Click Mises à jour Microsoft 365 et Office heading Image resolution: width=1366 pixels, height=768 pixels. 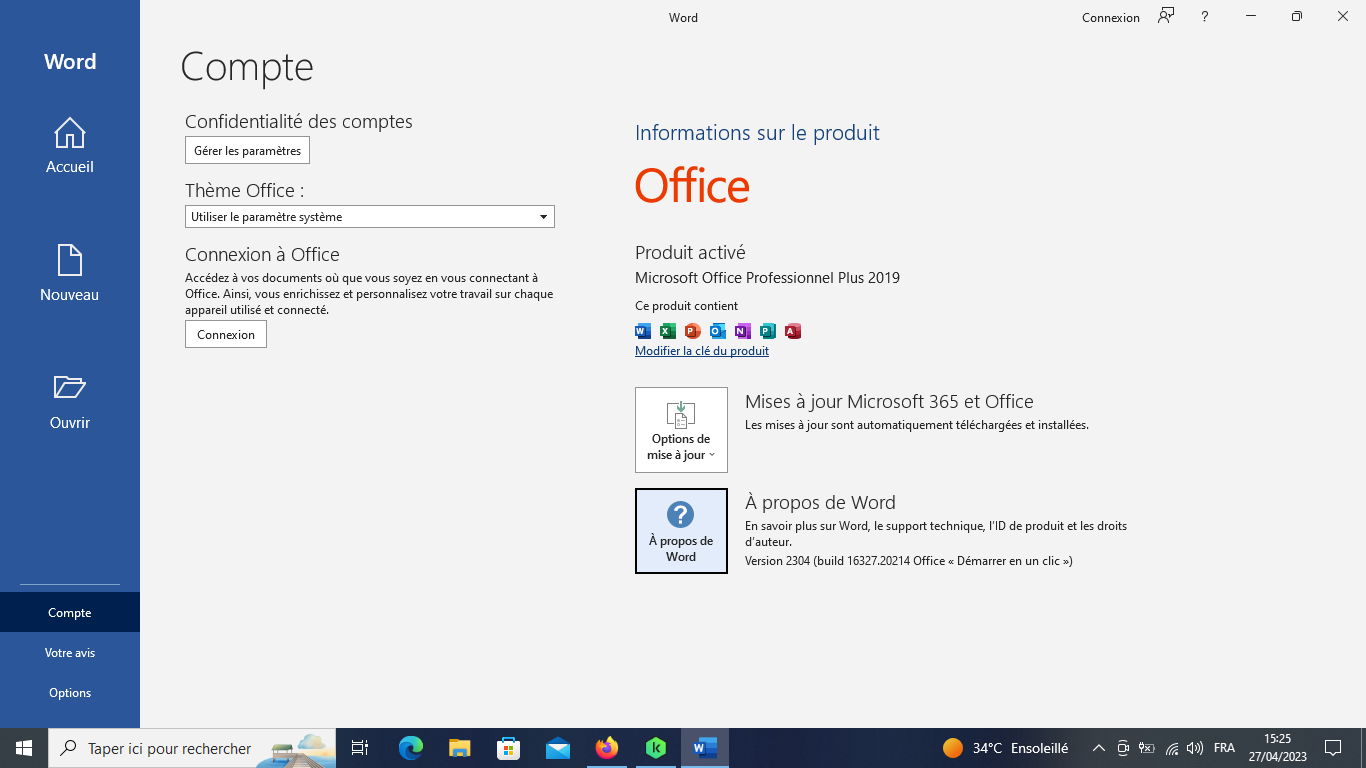[x=889, y=402]
